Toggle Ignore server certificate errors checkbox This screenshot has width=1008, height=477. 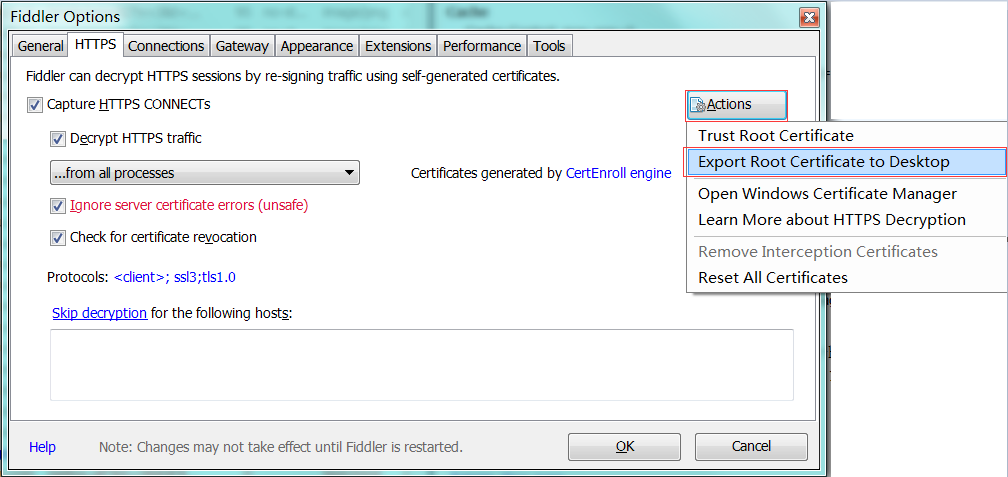58,206
